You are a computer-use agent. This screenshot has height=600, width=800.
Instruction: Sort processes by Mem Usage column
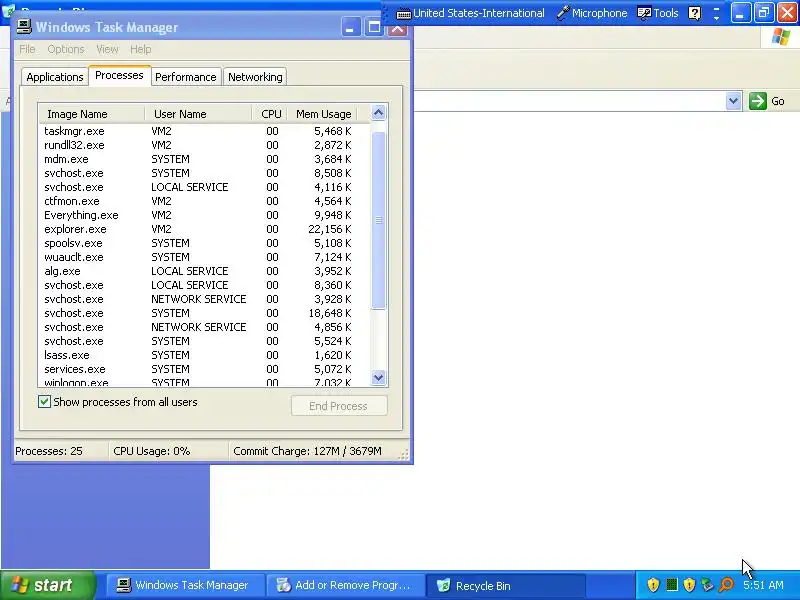coord(322,114)
